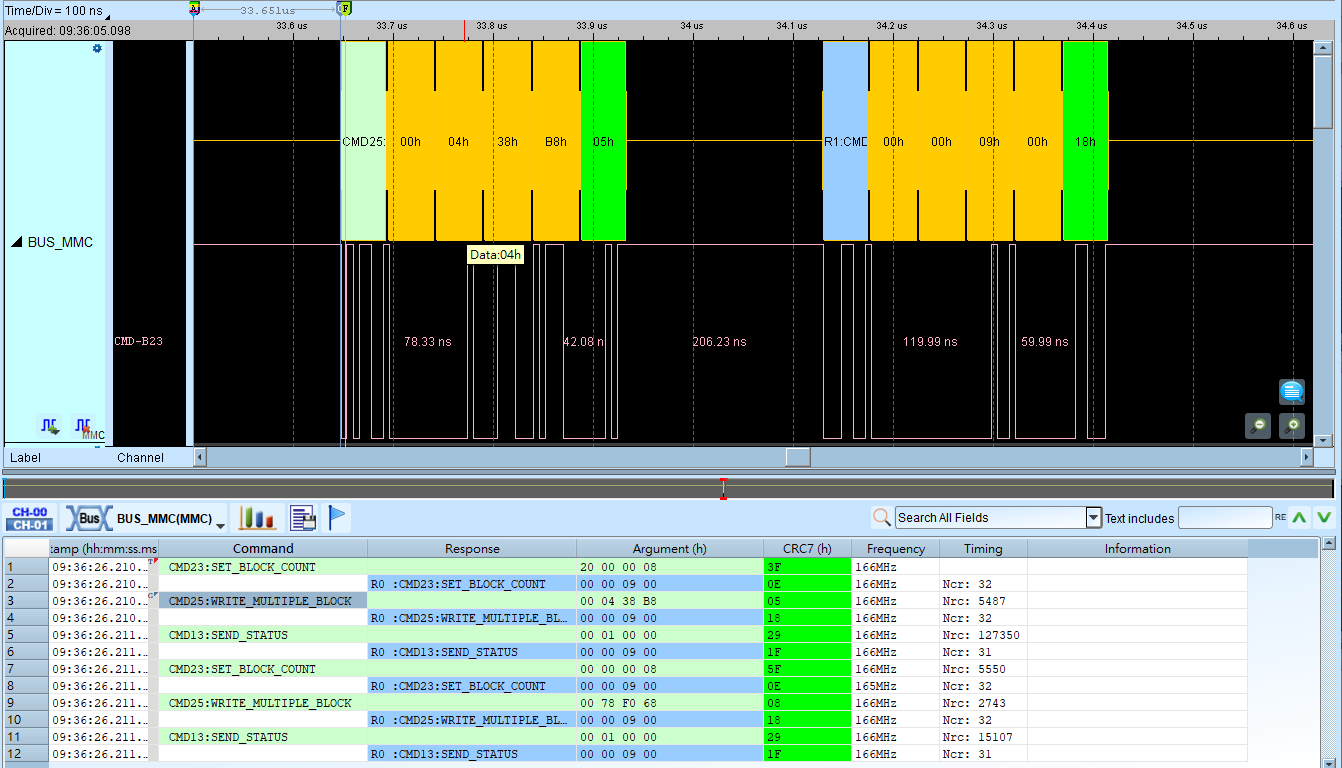1342x768 pixels.
Task: Click the Text includes input field
Action: 1224,518
